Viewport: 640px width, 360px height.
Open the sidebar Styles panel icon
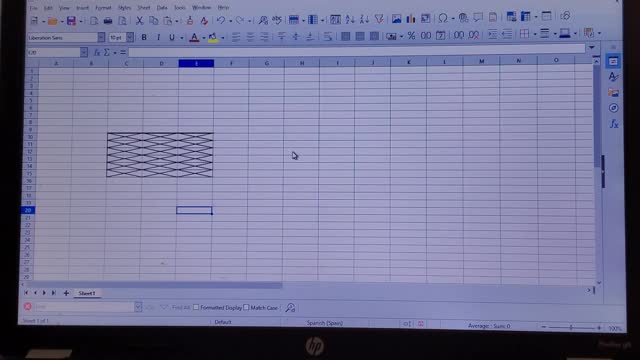613,77
